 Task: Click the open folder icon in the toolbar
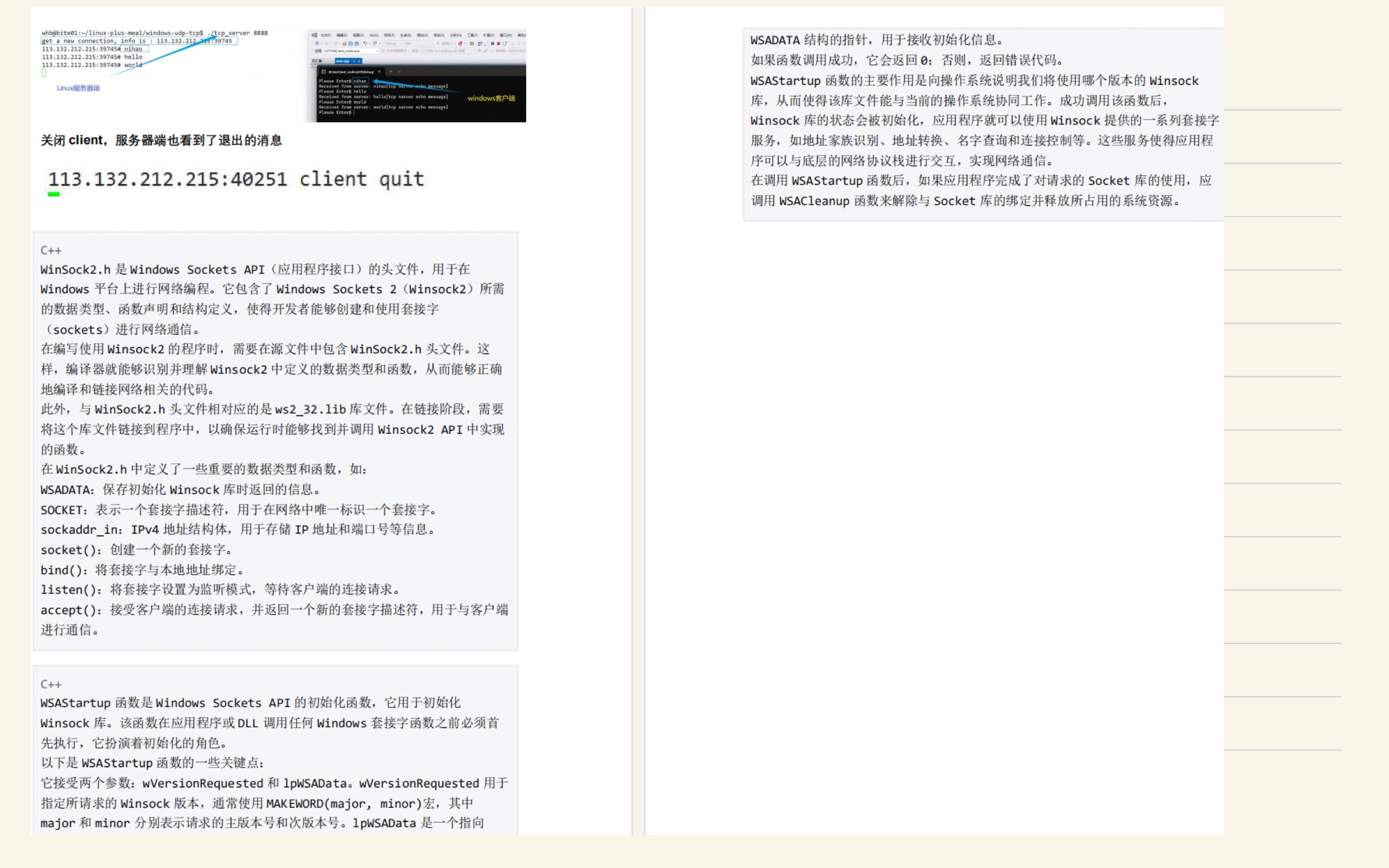344,43
